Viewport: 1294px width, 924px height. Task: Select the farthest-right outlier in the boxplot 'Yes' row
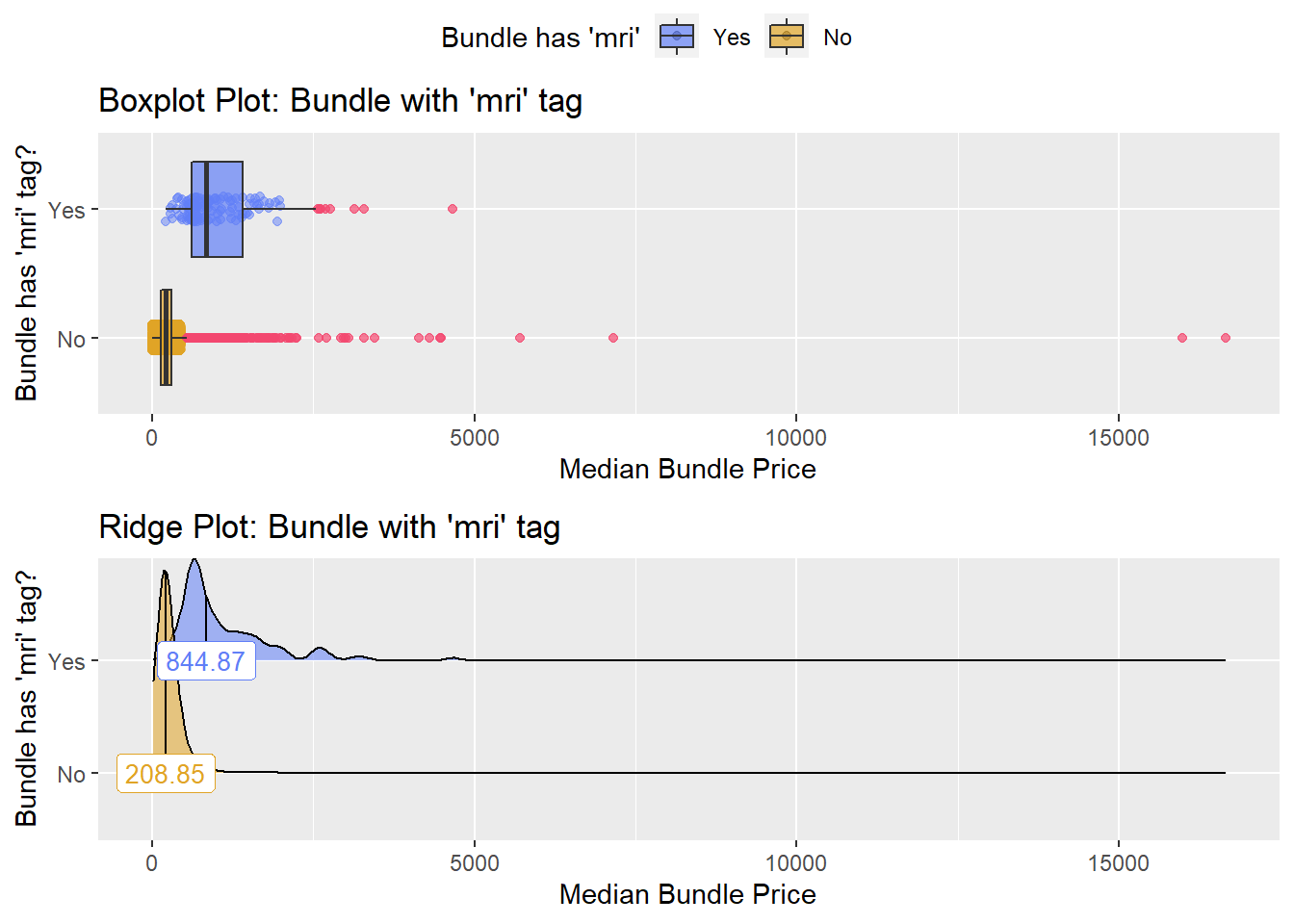pyautogui.click(x=453, y=209)
